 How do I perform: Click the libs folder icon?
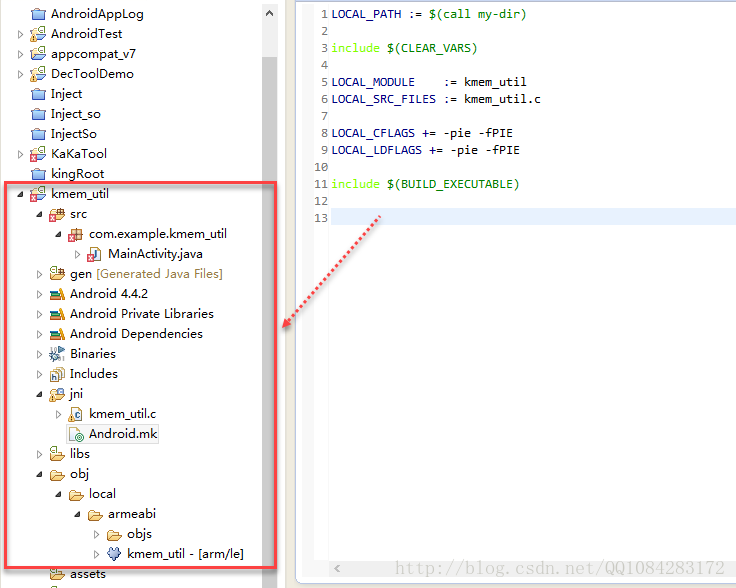coord(57,454)
